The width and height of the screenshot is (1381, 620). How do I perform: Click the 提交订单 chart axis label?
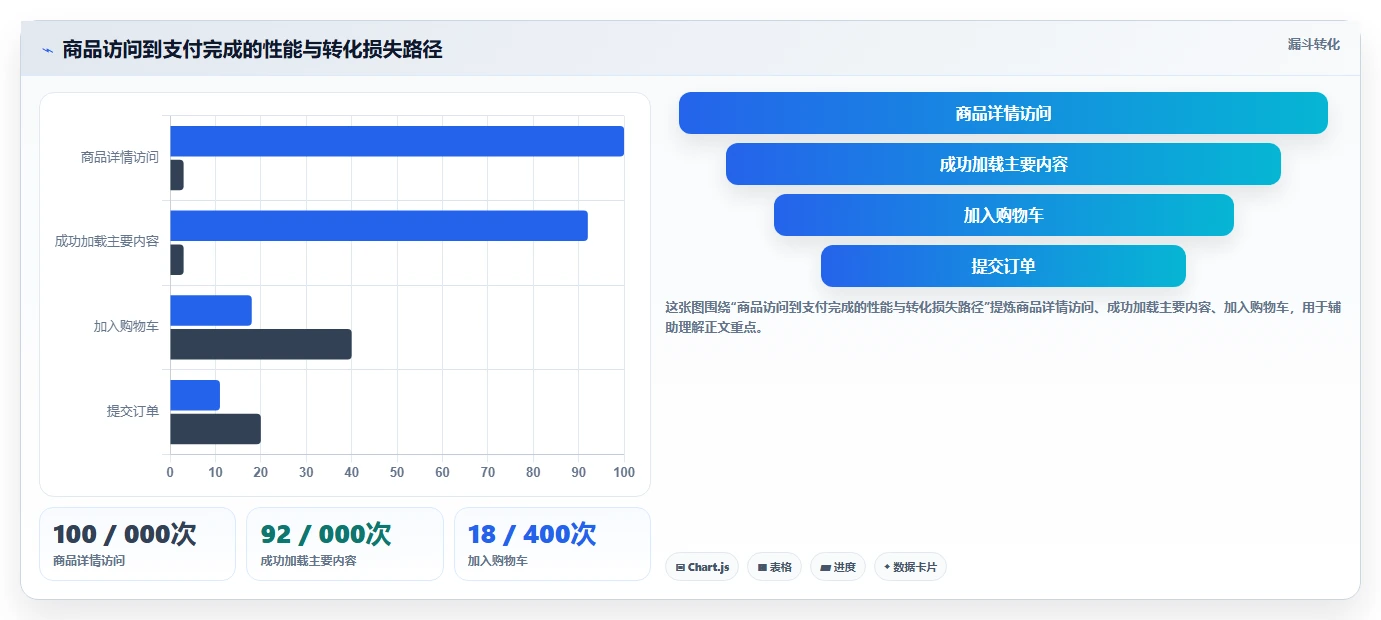click(x=133, y=411)
